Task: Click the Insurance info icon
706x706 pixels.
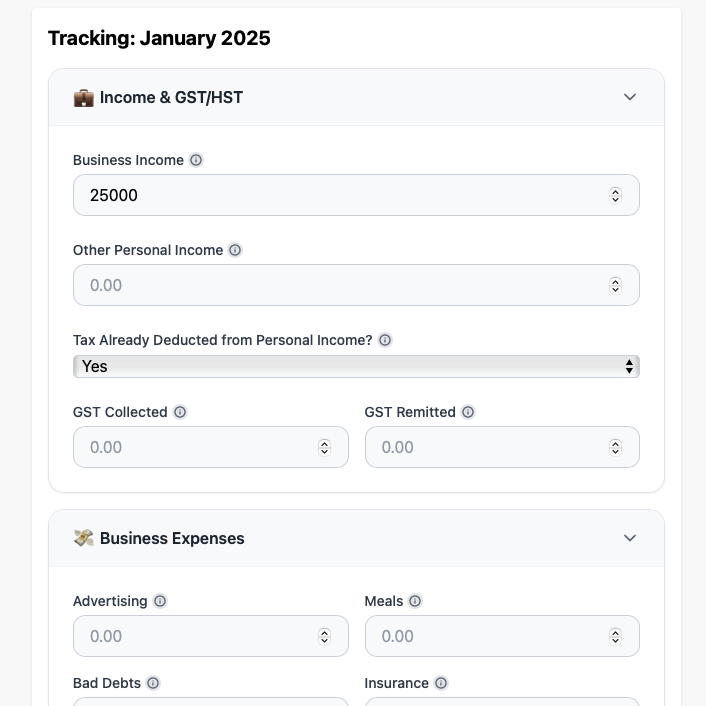Action: (x=441, y=683)
